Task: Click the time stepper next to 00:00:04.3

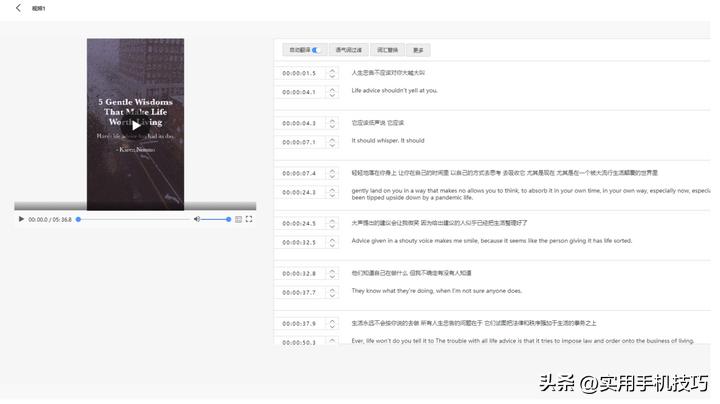Action: (332, 123)
